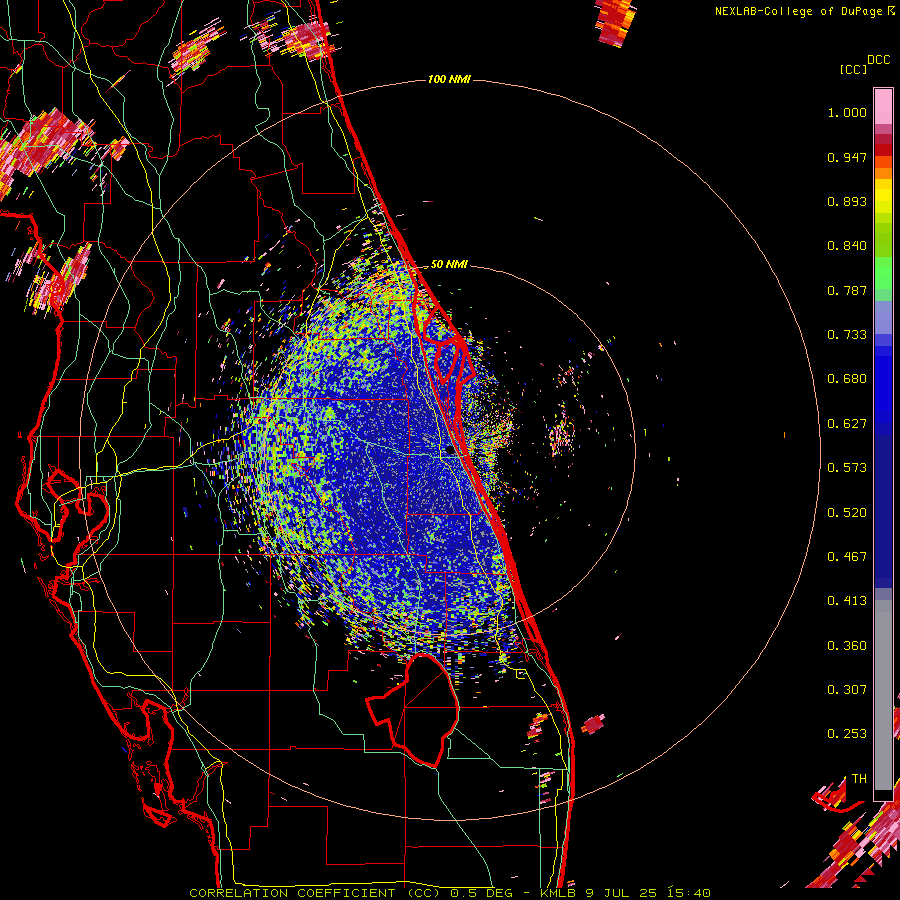Click the 50 NMI range ring label

coord(449,264)
